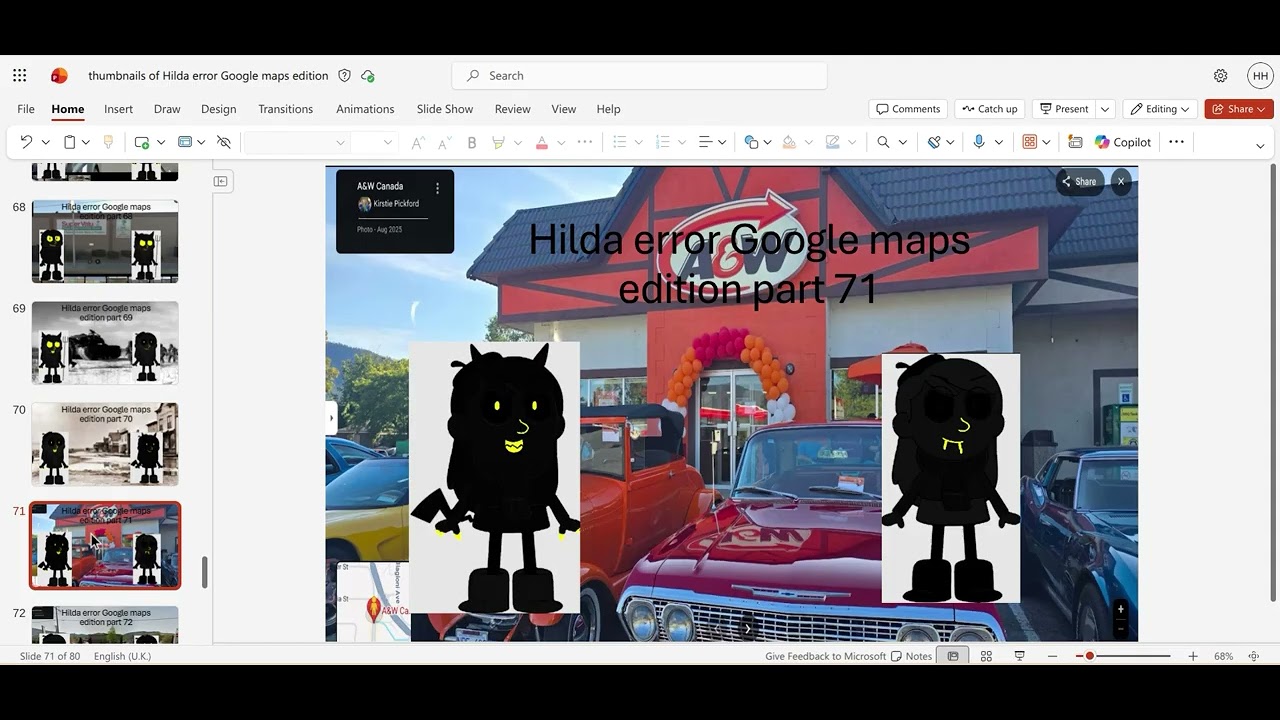Select the Format Painter brush
The width and height of the screenshot is (1280, 720).
point(108,142)
